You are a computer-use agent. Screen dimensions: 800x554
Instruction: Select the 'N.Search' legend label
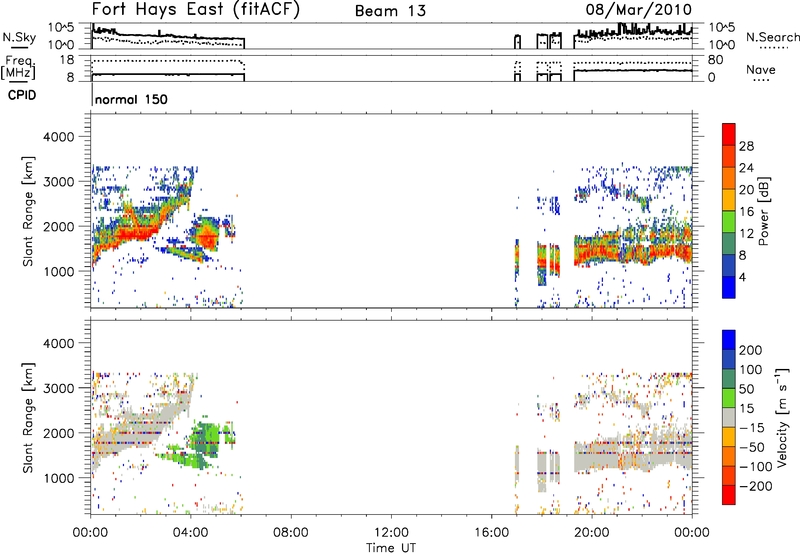coord(772,37)
